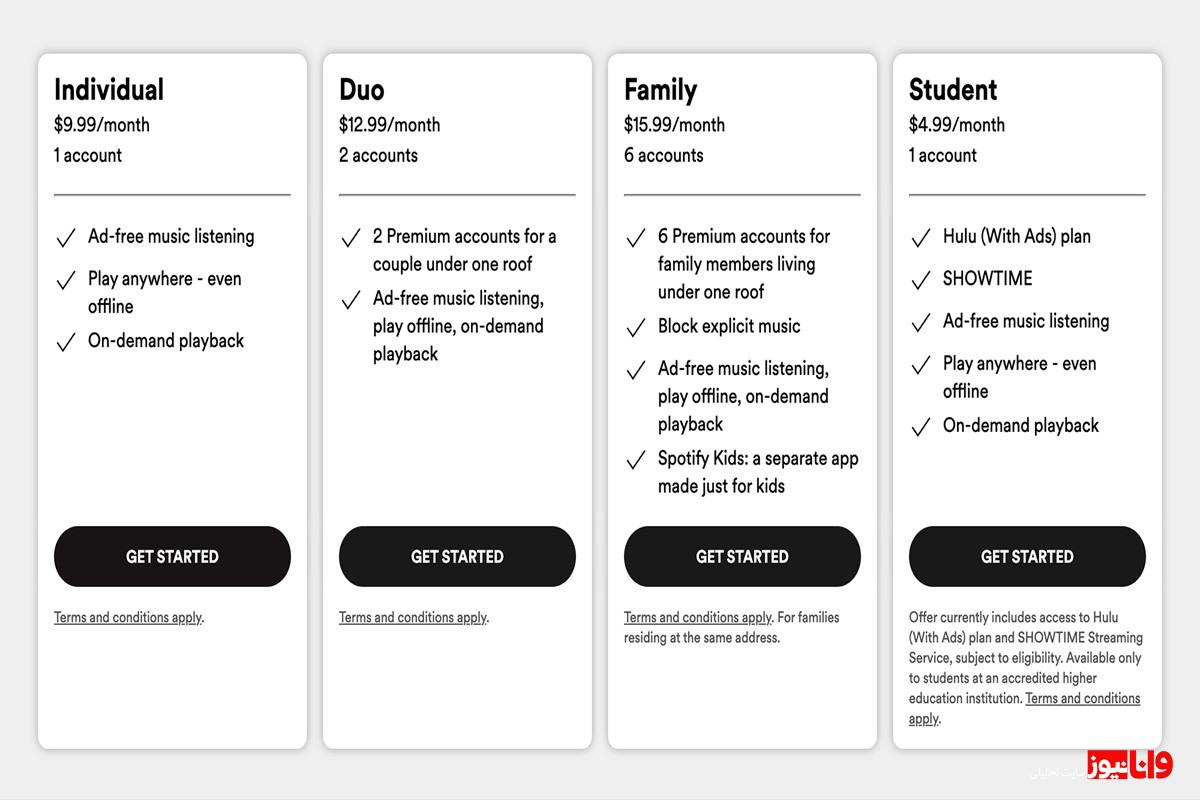Click checkmark next to Individual On-demand playback
Viewport: 1200px width, 800px height.
pos(66,342)
